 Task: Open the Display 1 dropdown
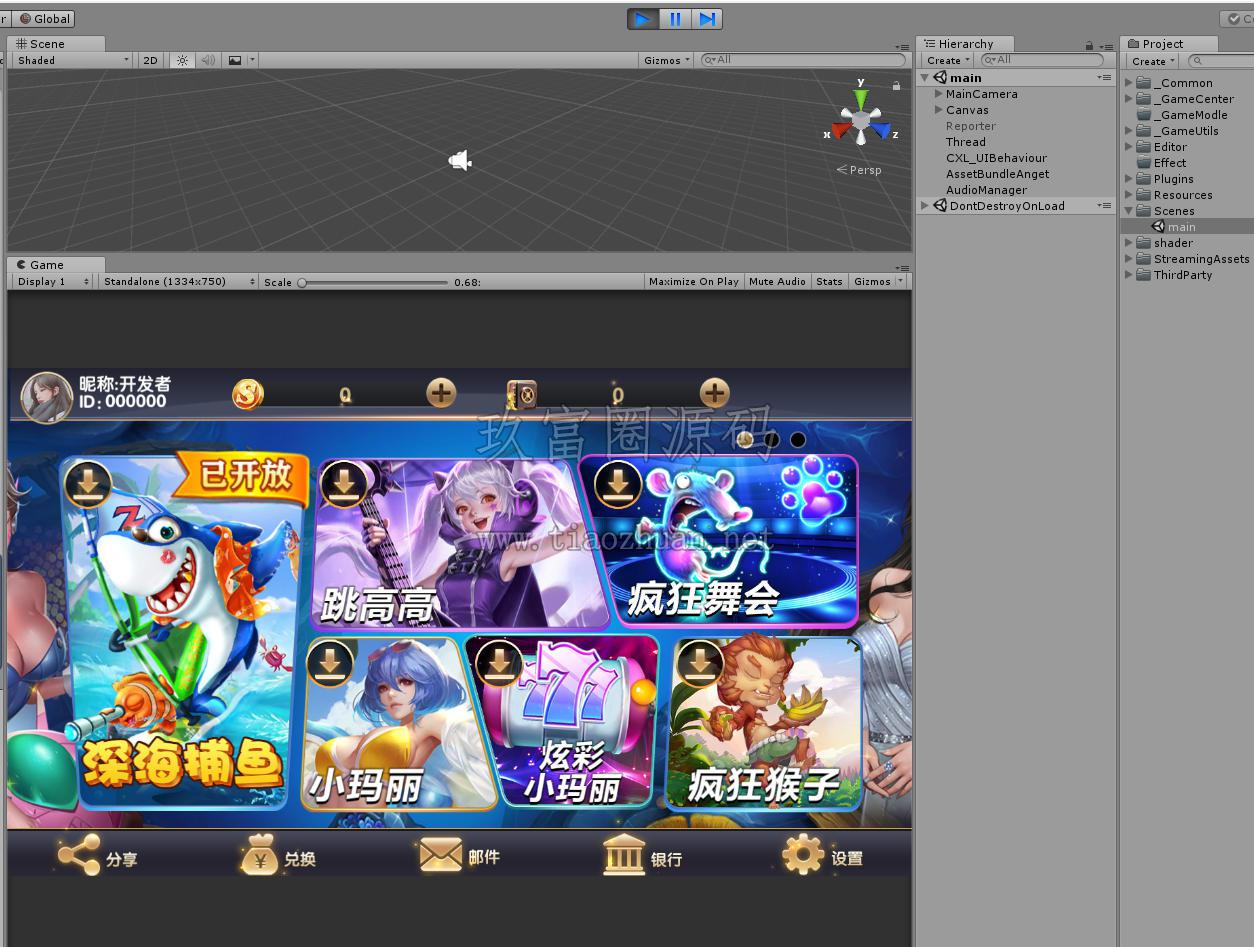pos(53,282)
